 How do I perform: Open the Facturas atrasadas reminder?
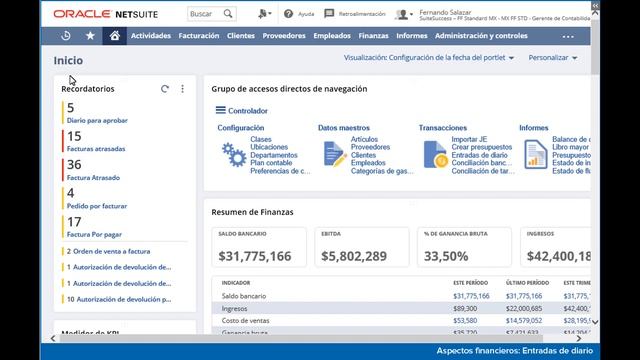(x=96, y=149)
